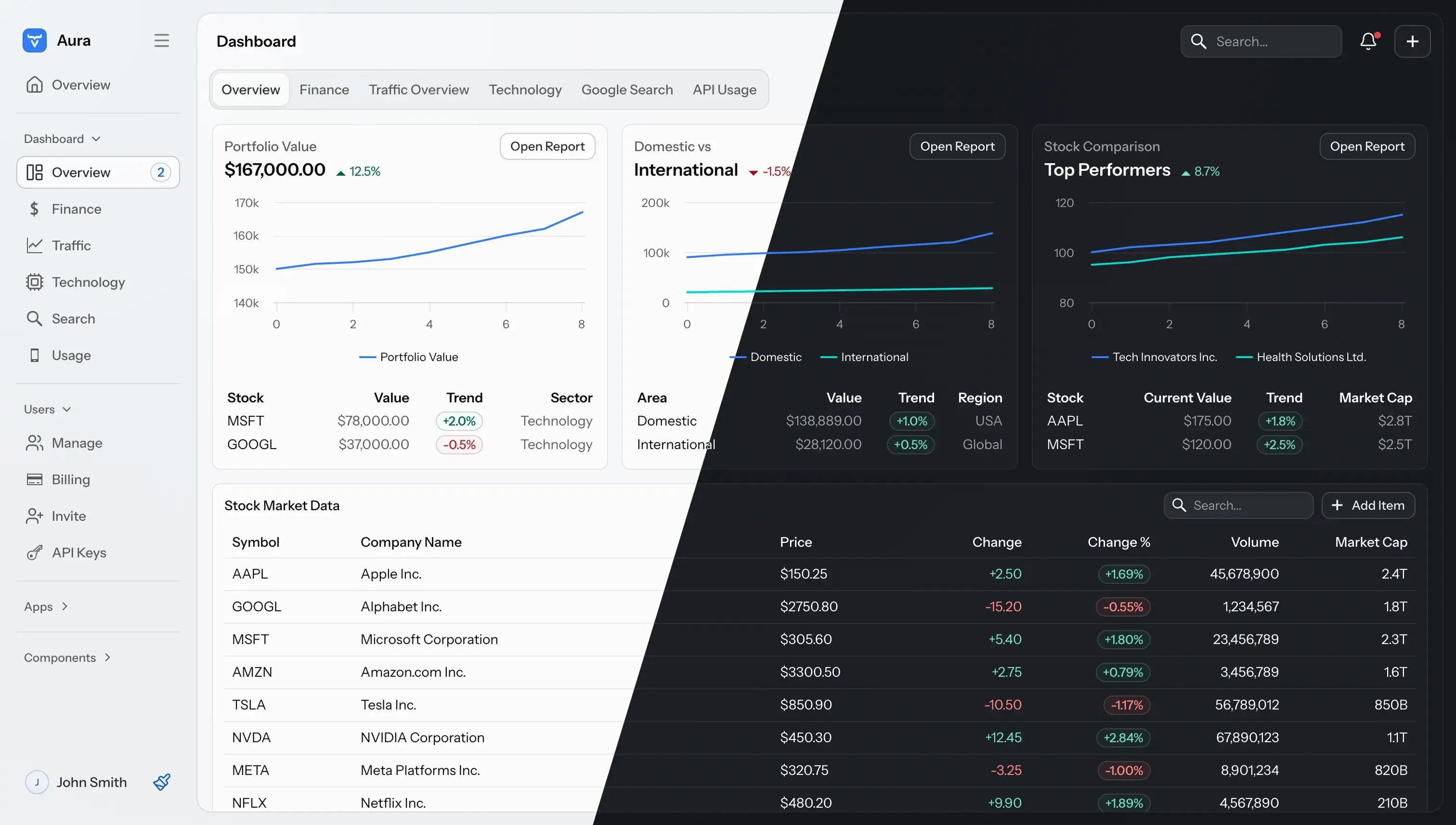Open Traffic in the sidebar
This screenshot has width=1456, height=825.
click(x=71, y=245)
